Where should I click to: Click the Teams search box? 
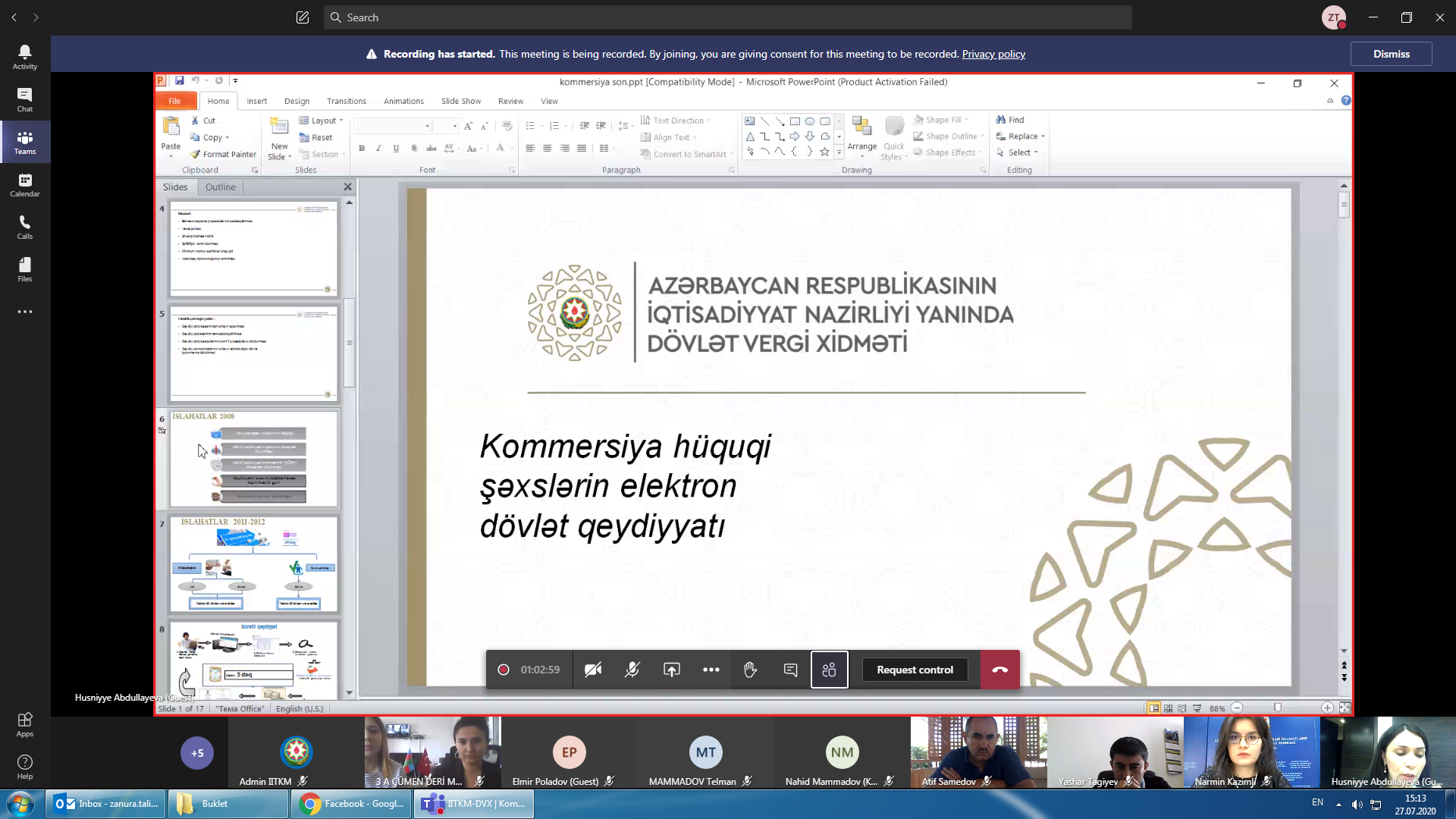pos(728,17)
